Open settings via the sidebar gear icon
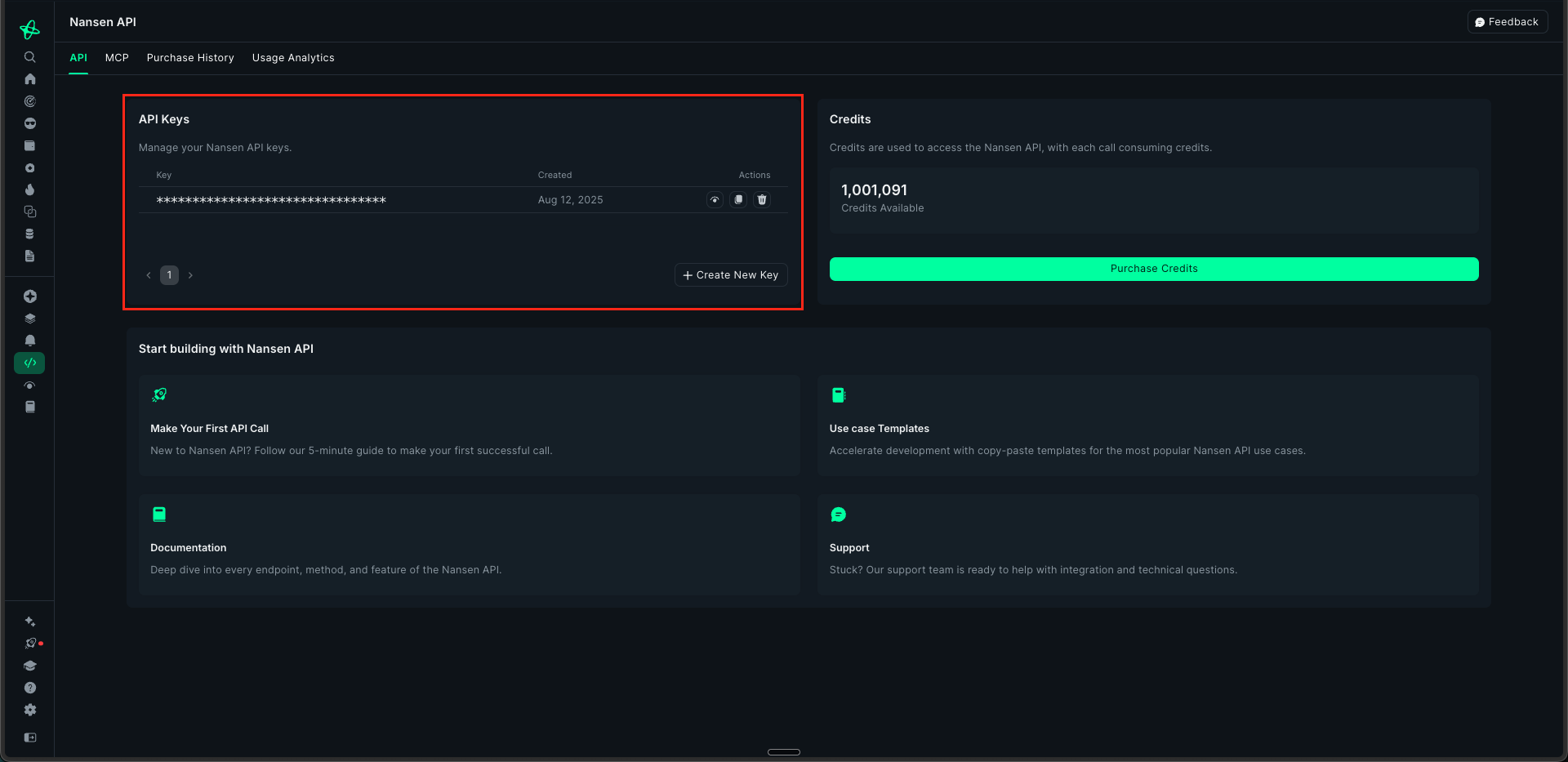Screen dimensions: 1568x762 click(30, 710)
